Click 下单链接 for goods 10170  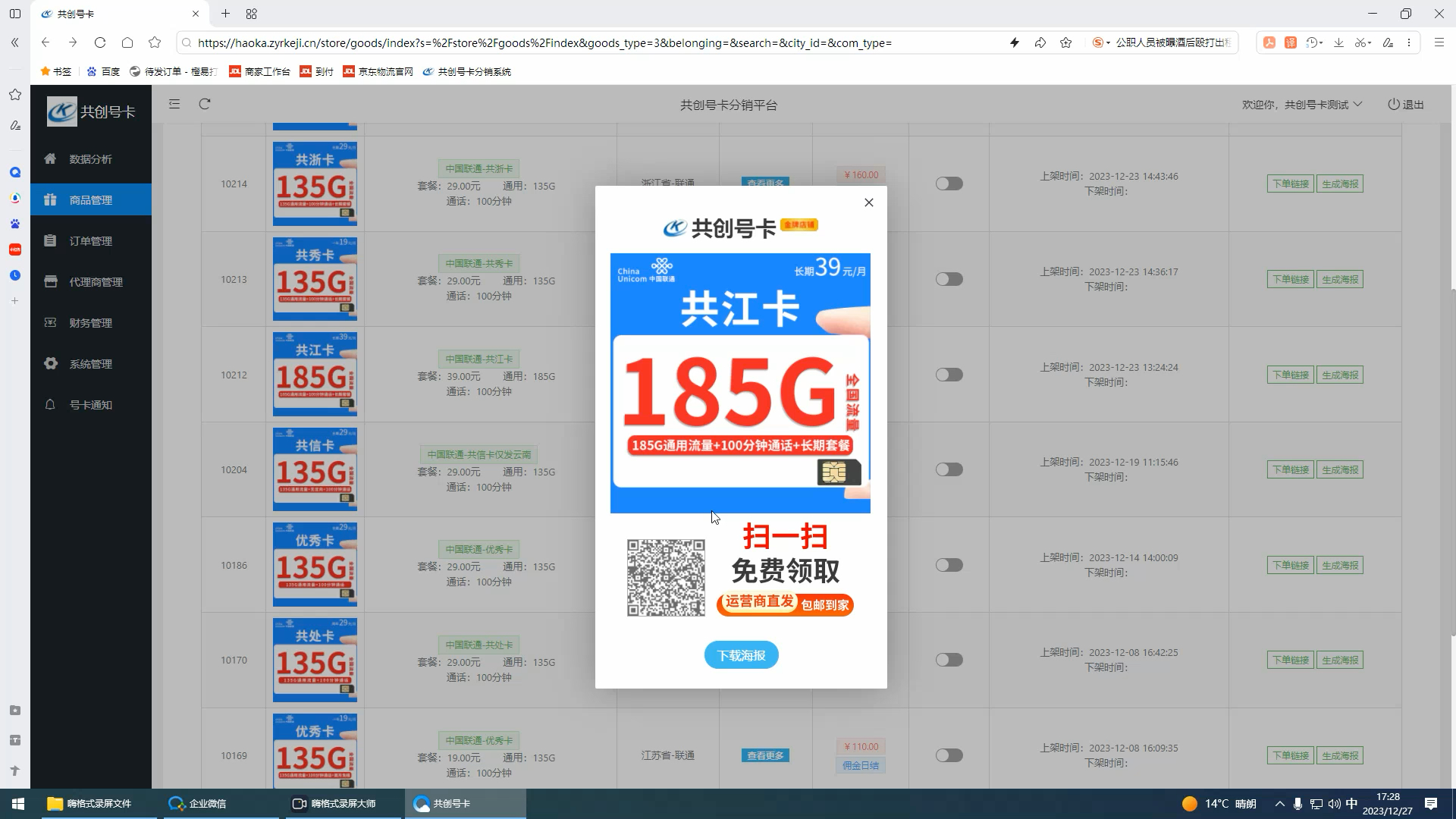(1291, 660)
